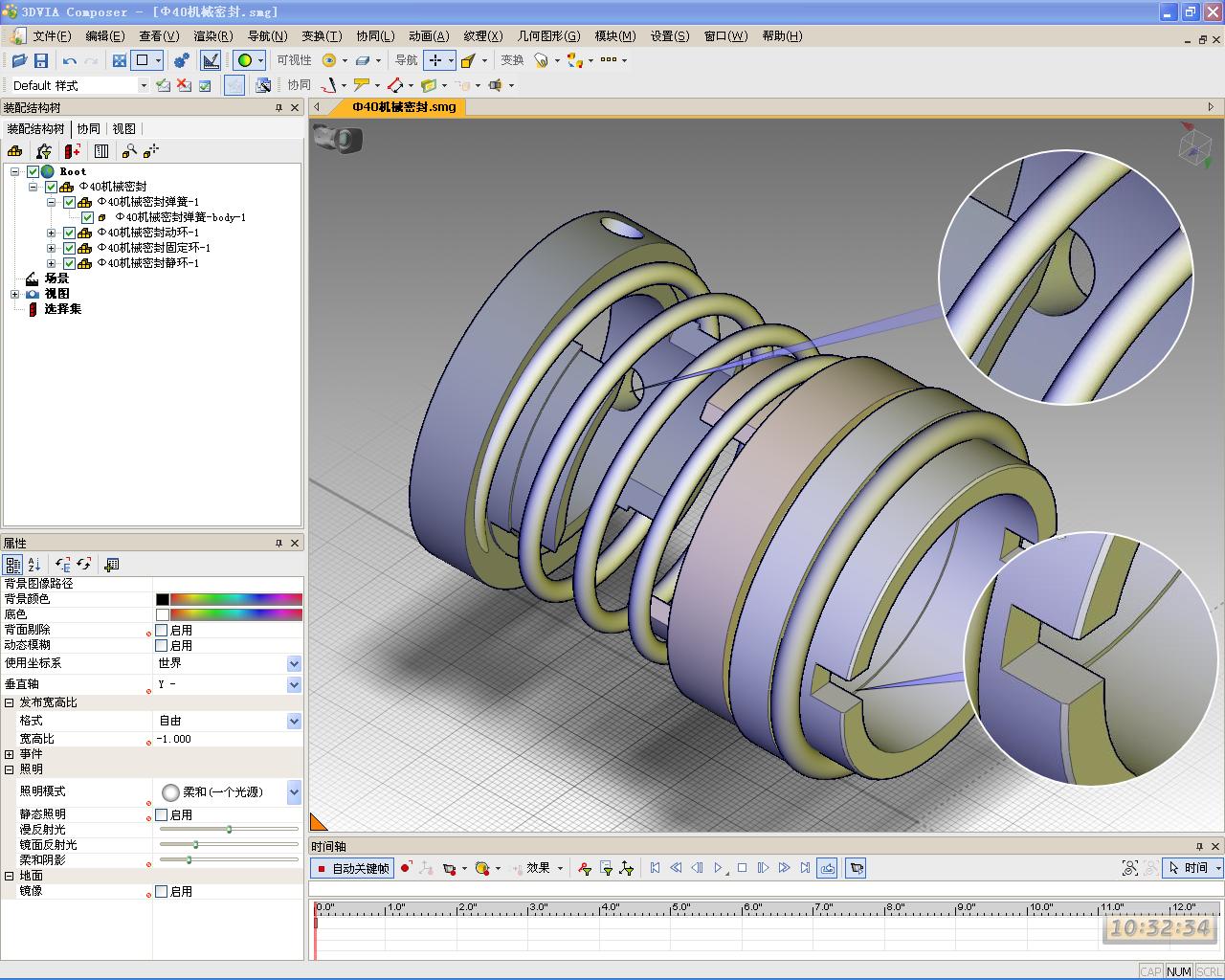The height and width of the screenshot is (980, 1225).
Task: Open the blue gears icon in toolbar
Action: (182, 60)
